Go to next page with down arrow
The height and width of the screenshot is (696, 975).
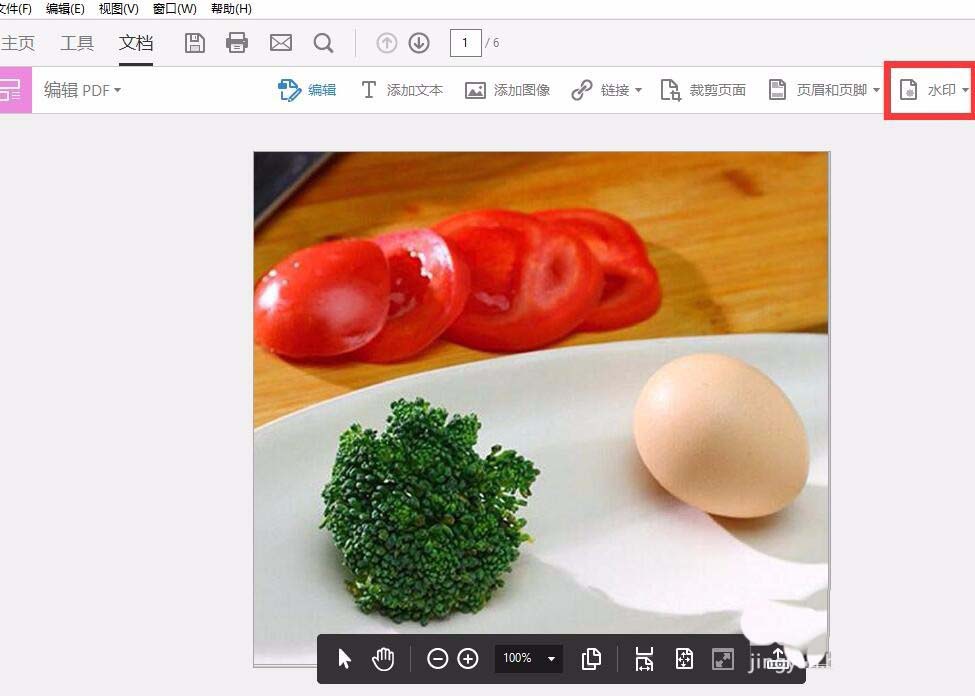click(419, 43)
